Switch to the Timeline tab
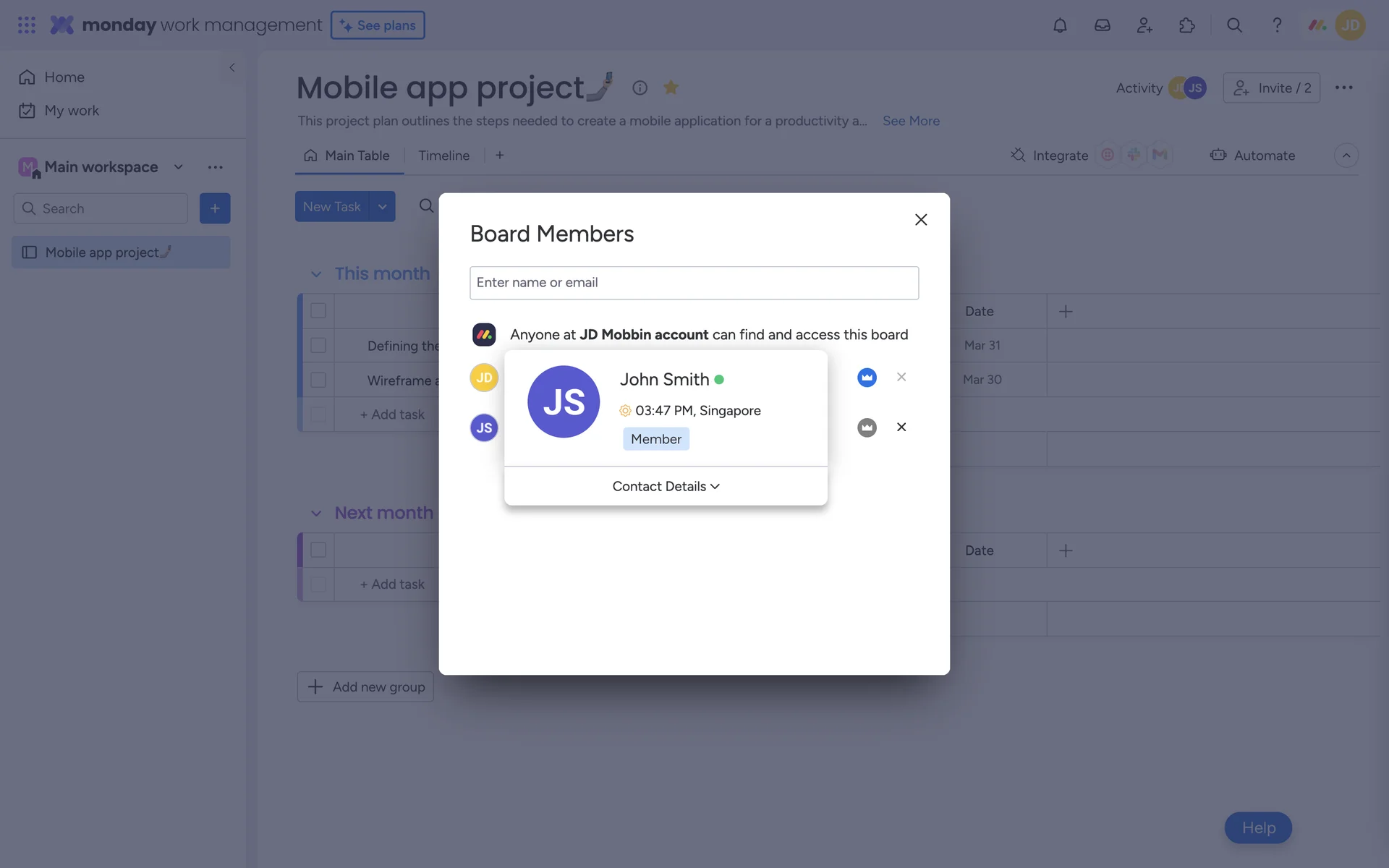This screenshot has height=868, width=1389. click(443, 156)
